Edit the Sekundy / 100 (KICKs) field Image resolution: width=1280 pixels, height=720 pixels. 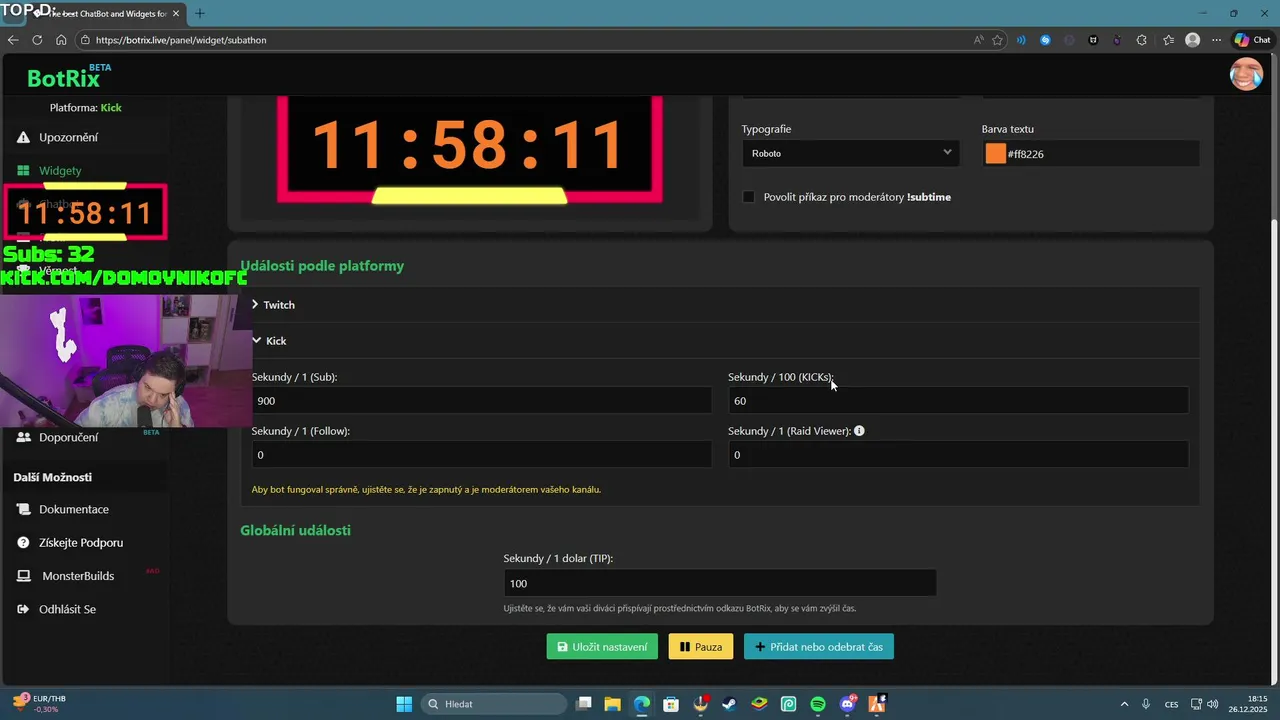(958, 400)
